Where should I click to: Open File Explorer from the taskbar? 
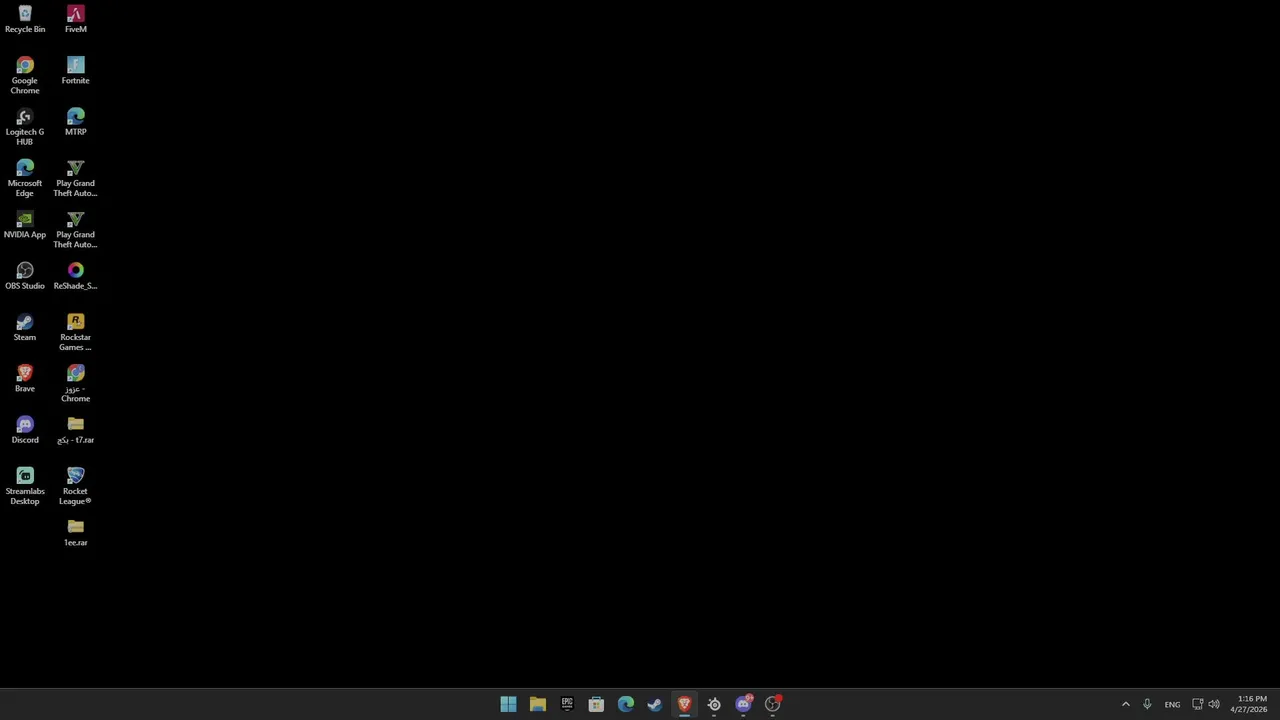tap(538, 704)
